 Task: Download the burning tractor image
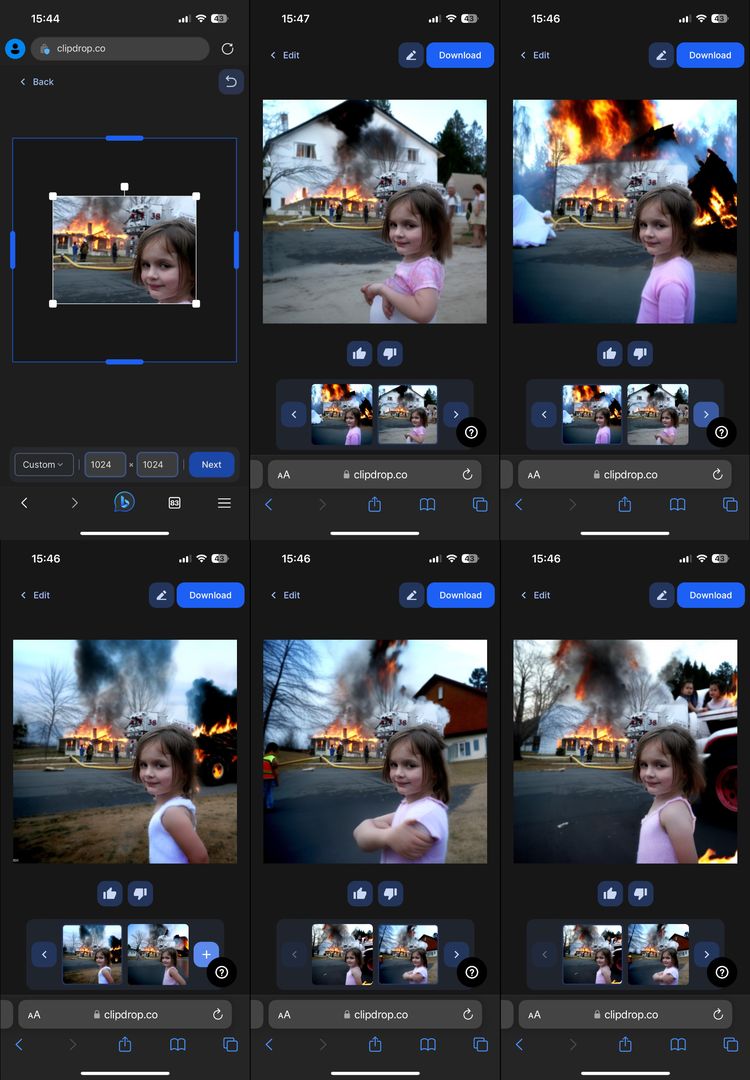[210, 595]
